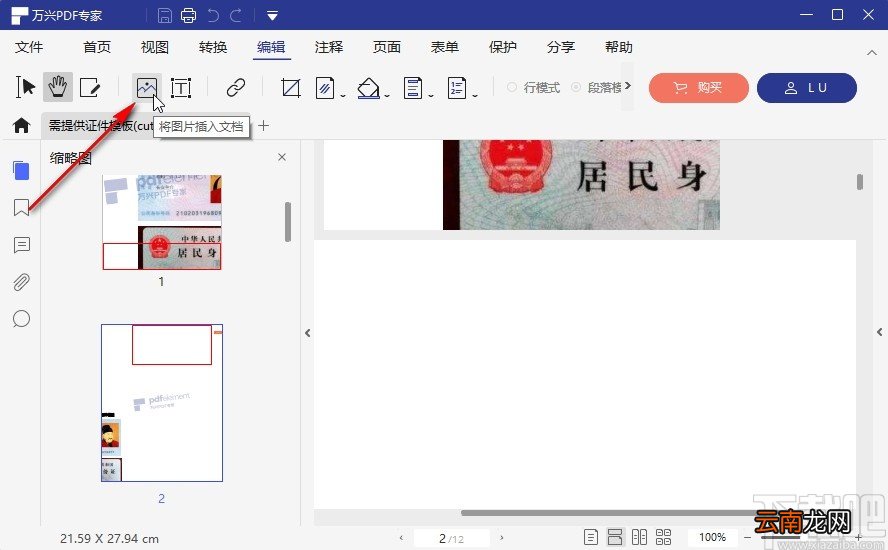The height and width of the screenshot is (550, 888).
Task: Switch to the 帮助 tab
Action: [x=618, y=47]
